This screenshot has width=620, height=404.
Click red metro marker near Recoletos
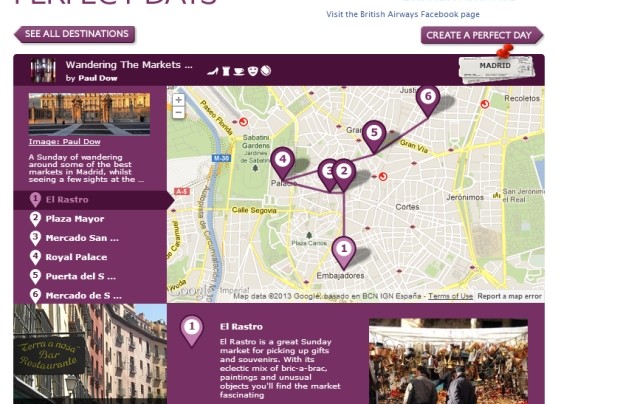pos(485,104)
